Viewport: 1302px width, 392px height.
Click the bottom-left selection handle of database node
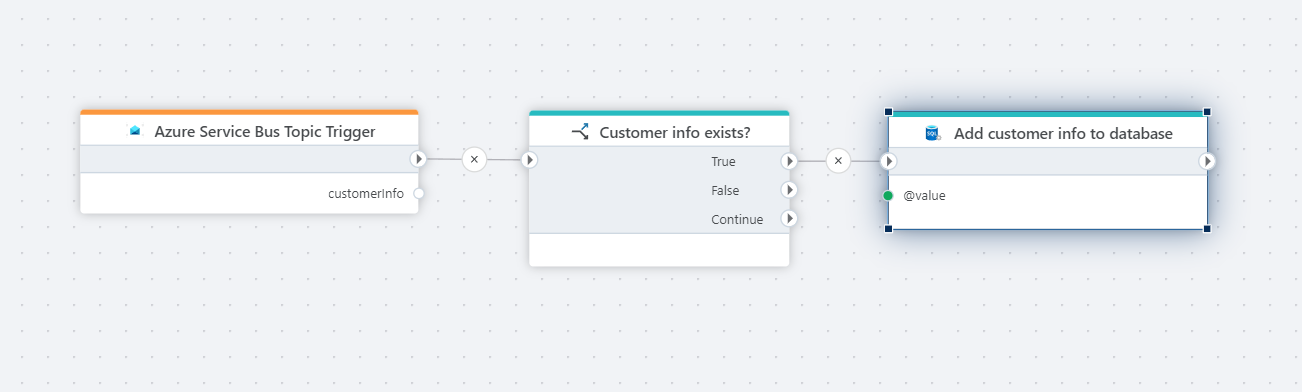888,229
